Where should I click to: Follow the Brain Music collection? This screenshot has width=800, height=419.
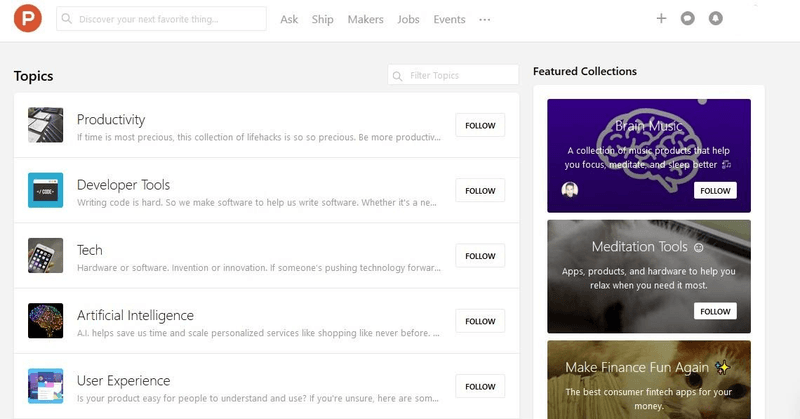(x=715, y=190)
